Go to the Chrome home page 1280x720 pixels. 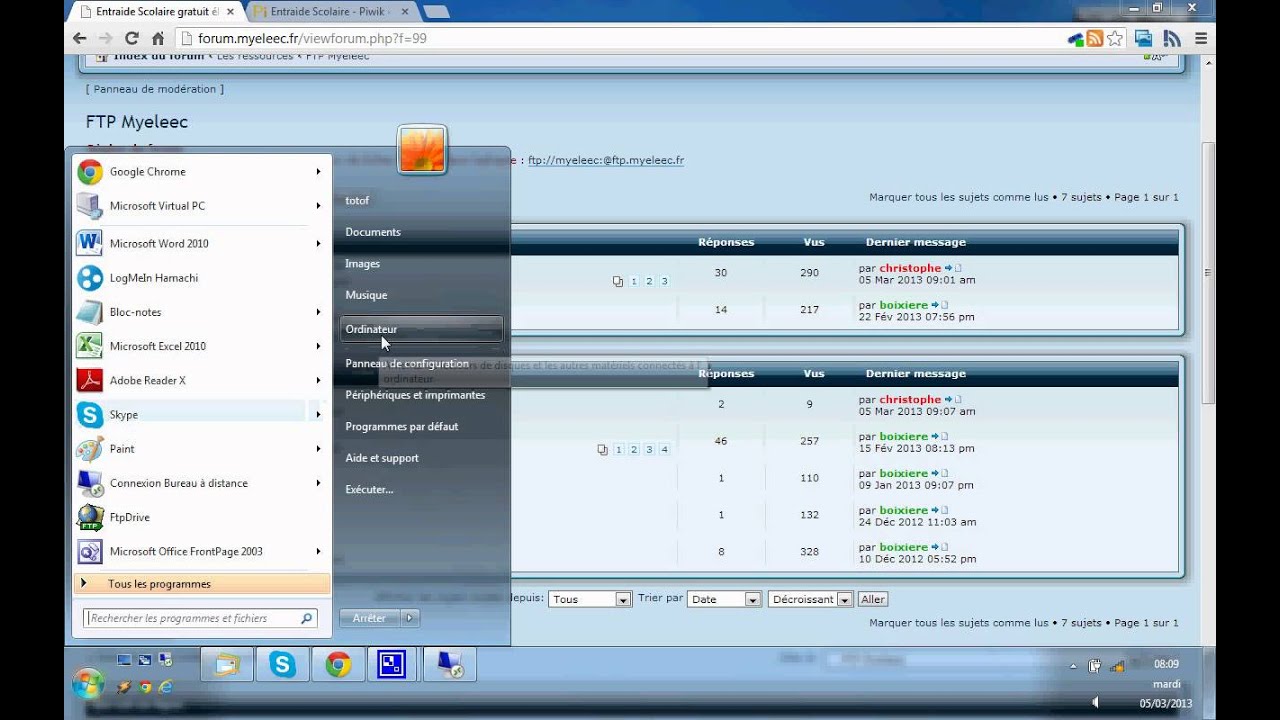pos(158,38)
